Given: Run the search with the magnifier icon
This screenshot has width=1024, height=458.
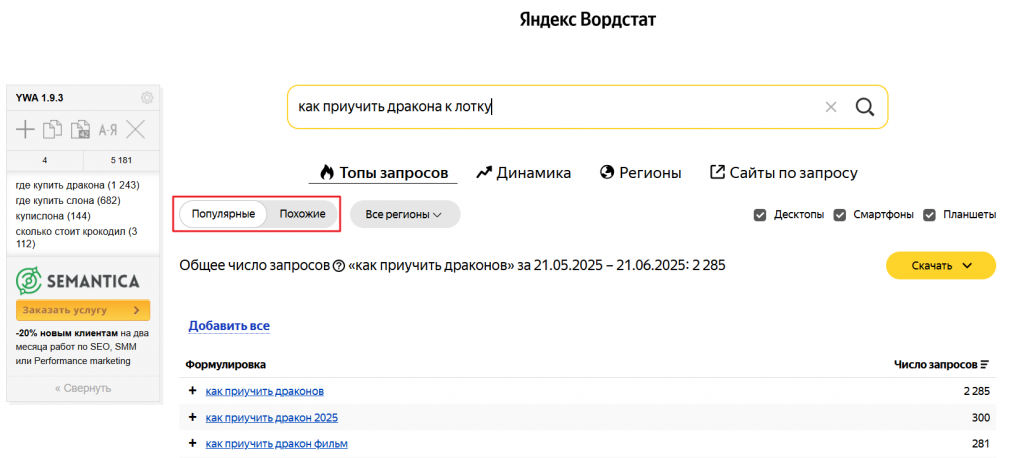Looking at the screenshot, I should [865, 107].
